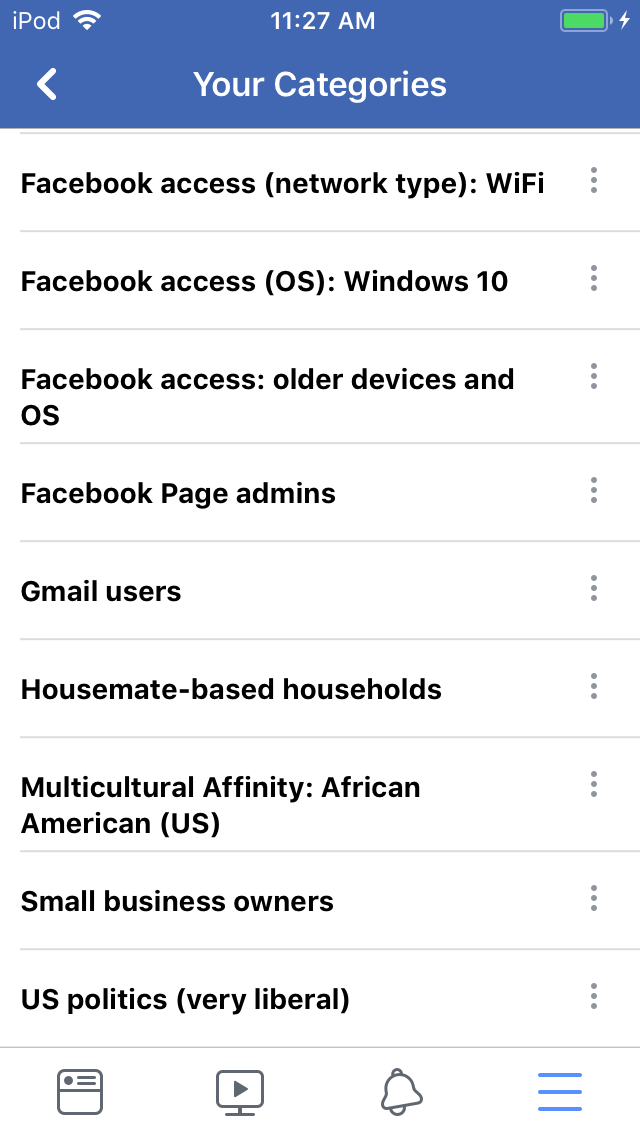Image resolution: width=640 pixels, height=1136 pixels.
Task: Tap US politics (very liberal) entry
Action: coord(185,1000)
